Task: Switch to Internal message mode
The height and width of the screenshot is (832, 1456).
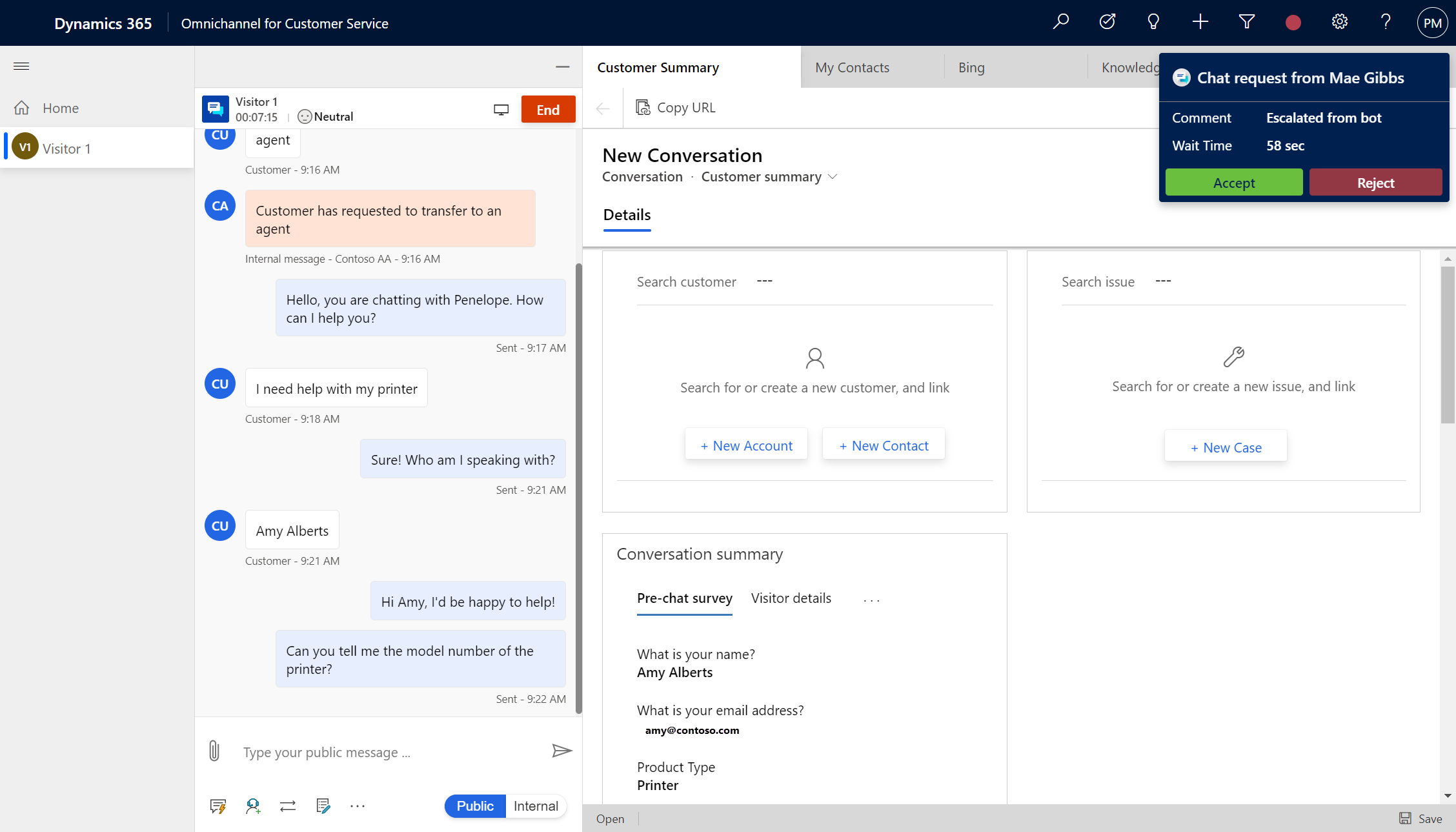Action: coord(535,805)
